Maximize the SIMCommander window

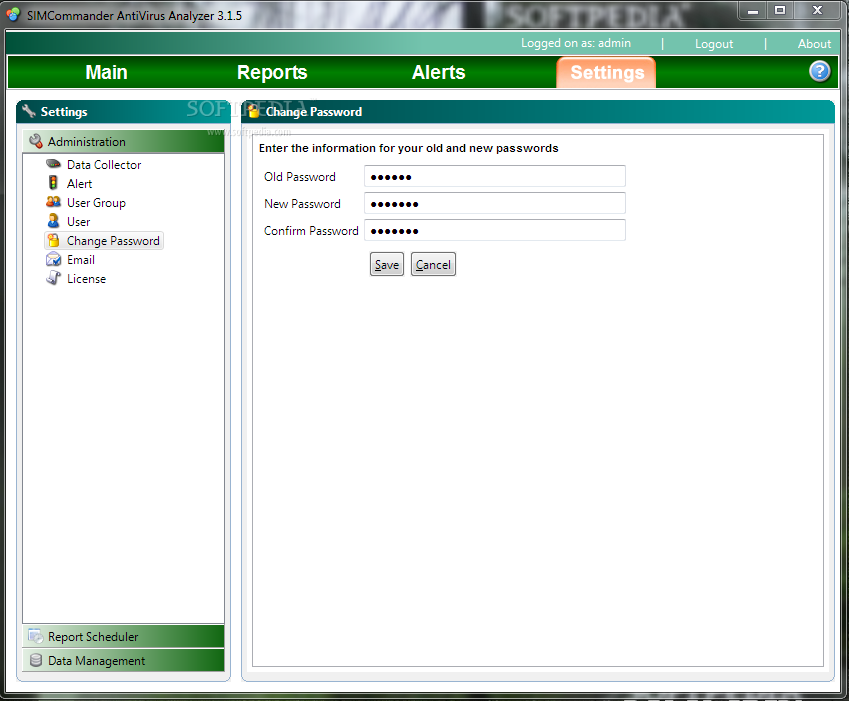click(x=780, y=10)
